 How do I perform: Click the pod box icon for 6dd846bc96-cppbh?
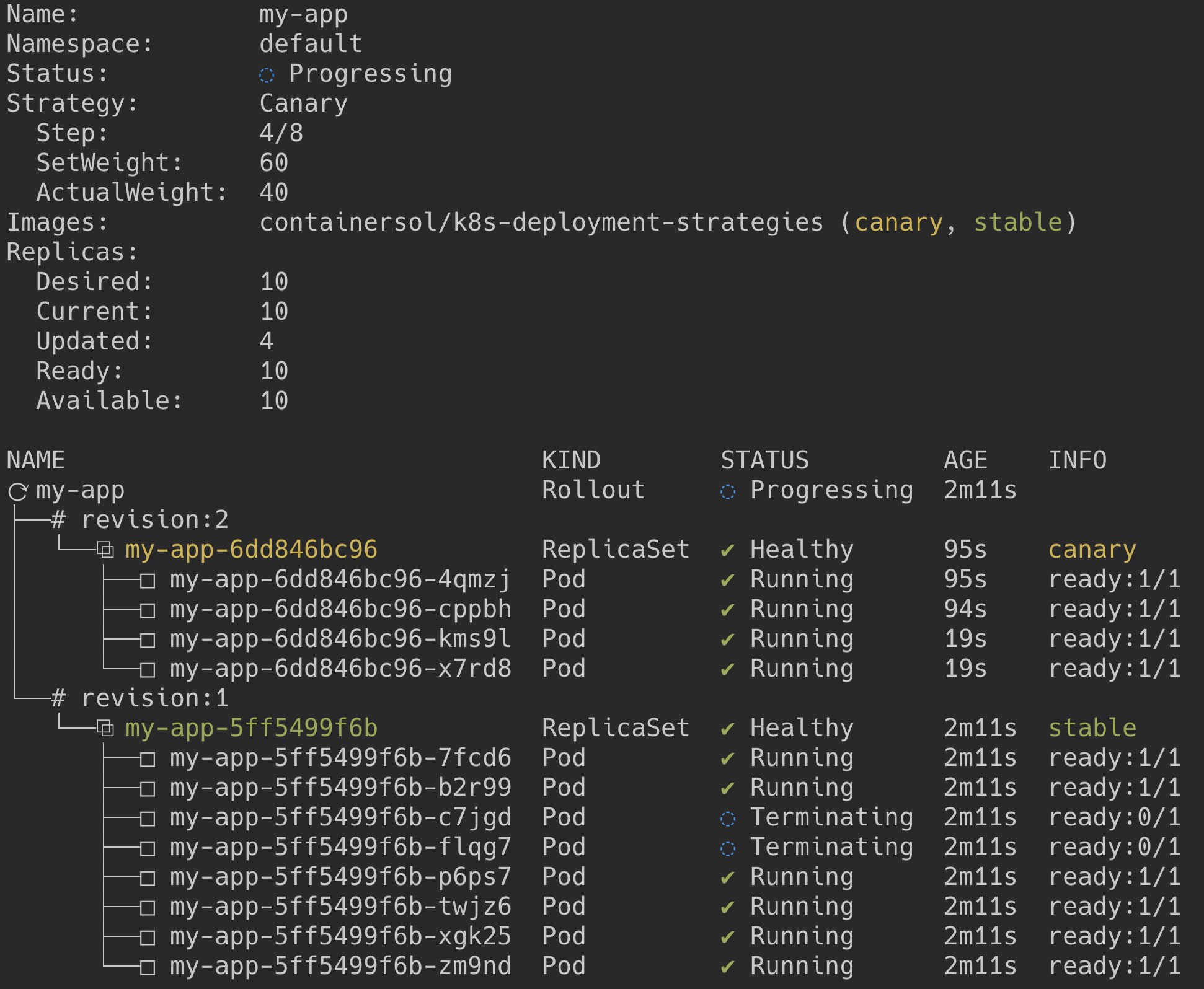(x=148, y=610)
